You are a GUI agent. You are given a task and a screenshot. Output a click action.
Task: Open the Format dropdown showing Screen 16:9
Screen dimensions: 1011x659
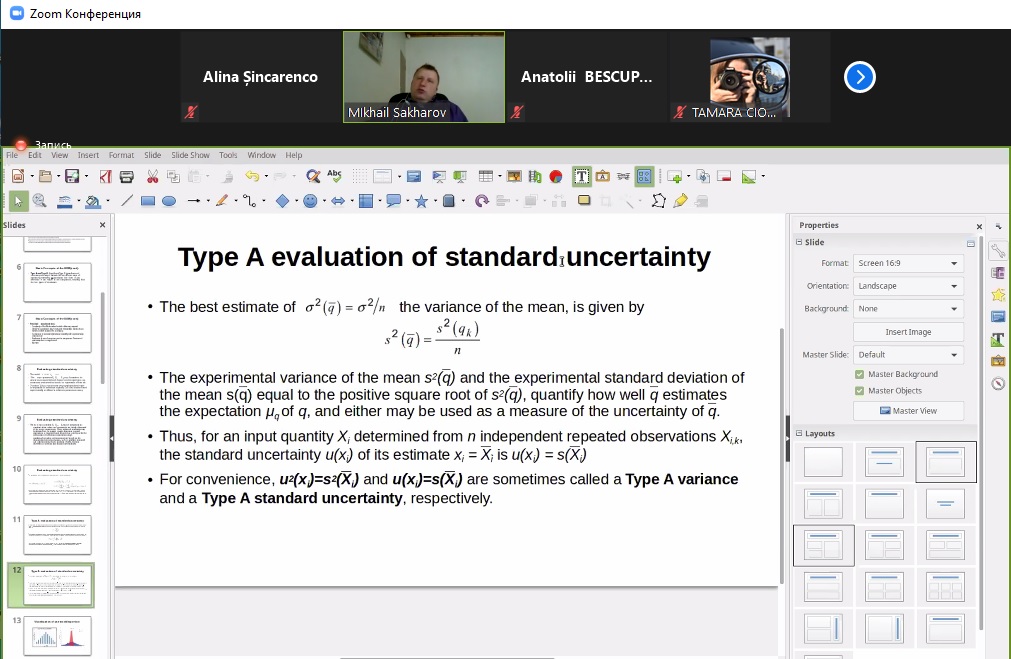click(x=908, y=264)
